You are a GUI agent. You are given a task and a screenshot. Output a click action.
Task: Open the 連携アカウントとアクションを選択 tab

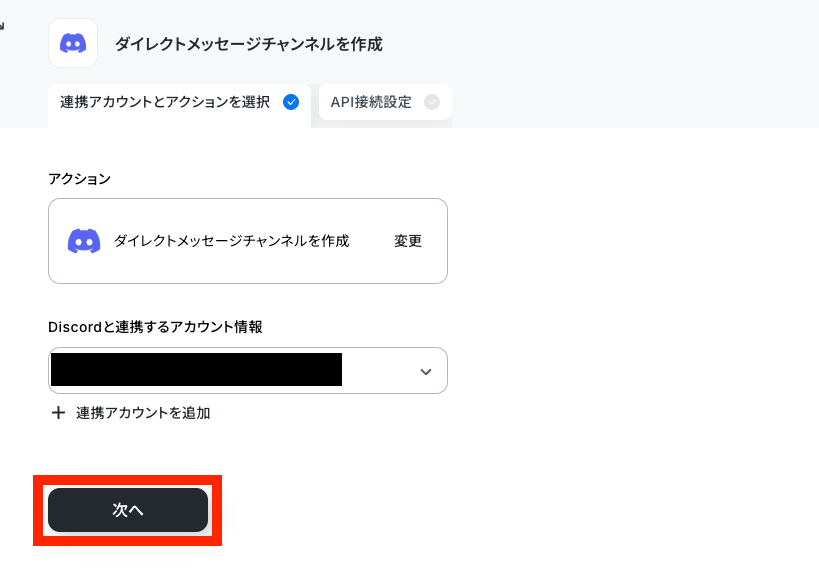click(x=179, y=102)
